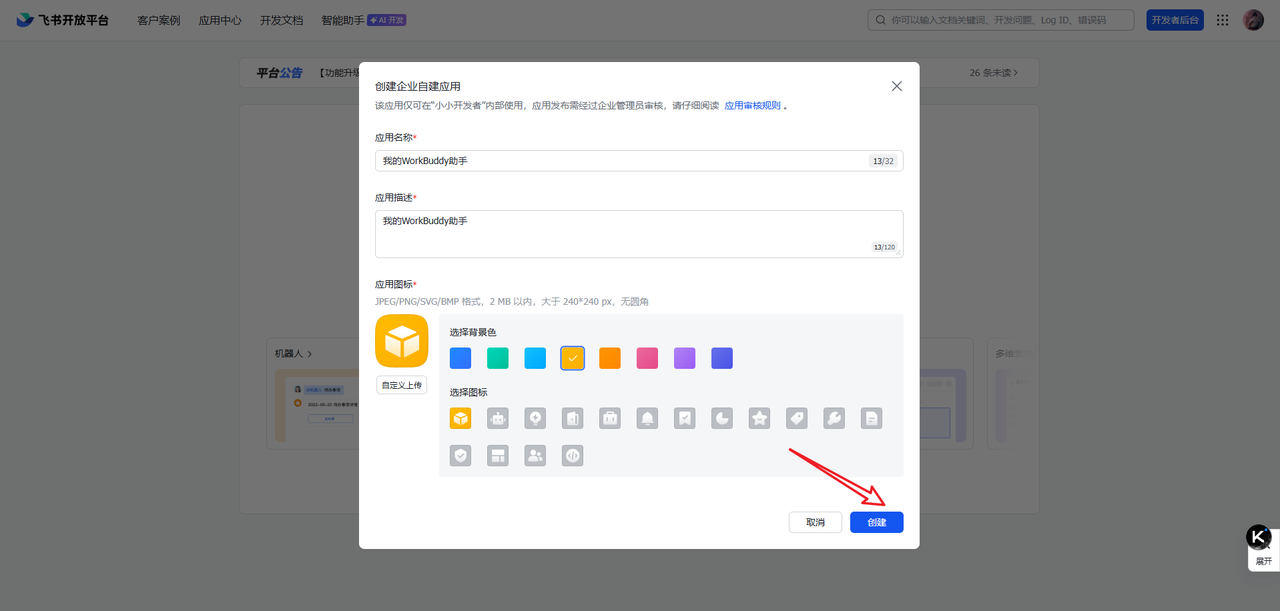This screenshot has width=1280, height=611.
Task: Choose the lightbulb app icon
Action: pos(535,419)
